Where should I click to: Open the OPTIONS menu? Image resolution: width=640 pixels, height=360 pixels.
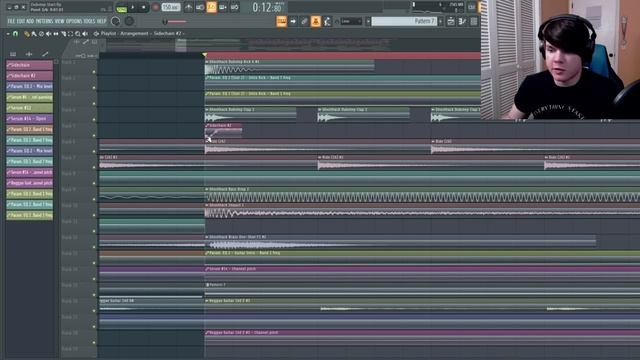coord(74,21)
